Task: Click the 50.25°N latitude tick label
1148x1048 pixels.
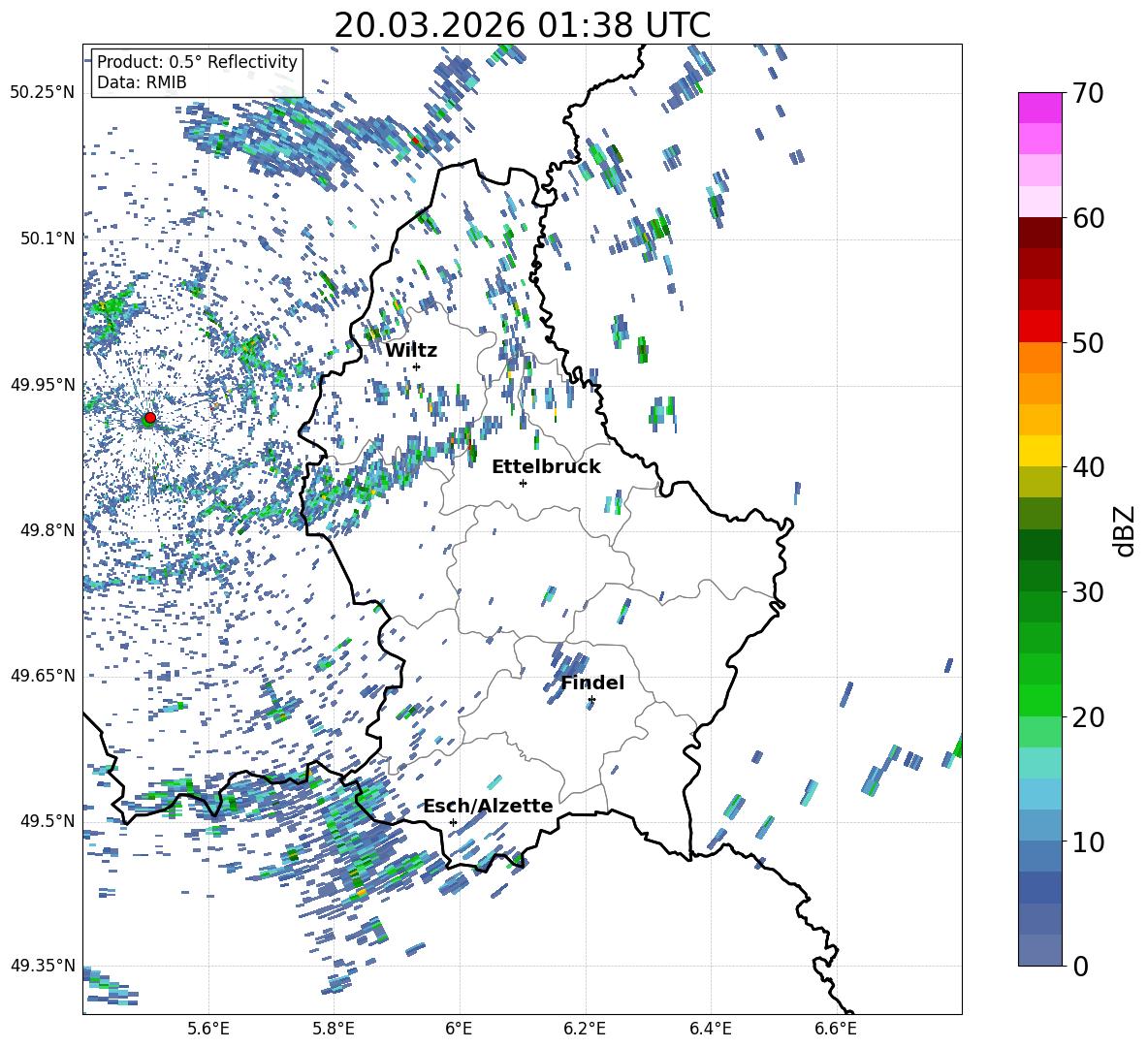Action: coord(43,92)
